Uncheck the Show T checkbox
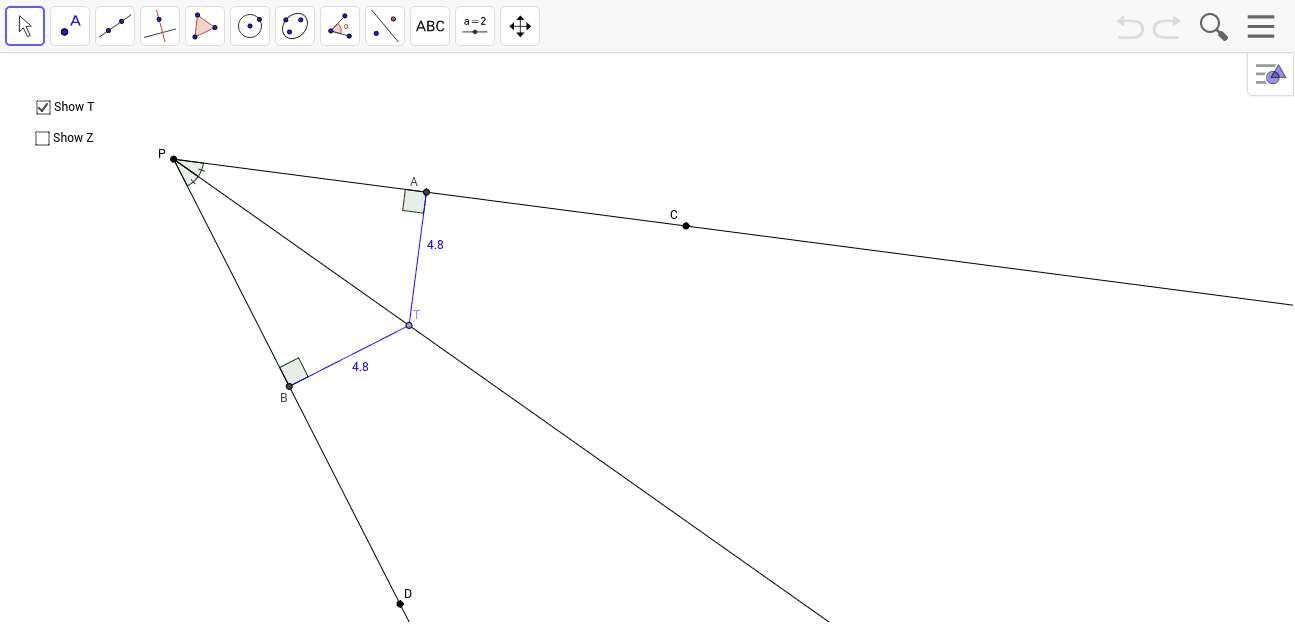 (x=43, y=107)
